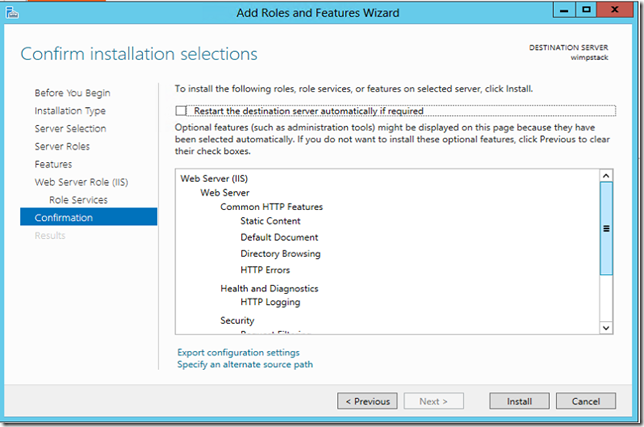Click HTTP Logging in the list
Image resolution: width=644 pixels, height=427 pixels.
coord(270,302)
